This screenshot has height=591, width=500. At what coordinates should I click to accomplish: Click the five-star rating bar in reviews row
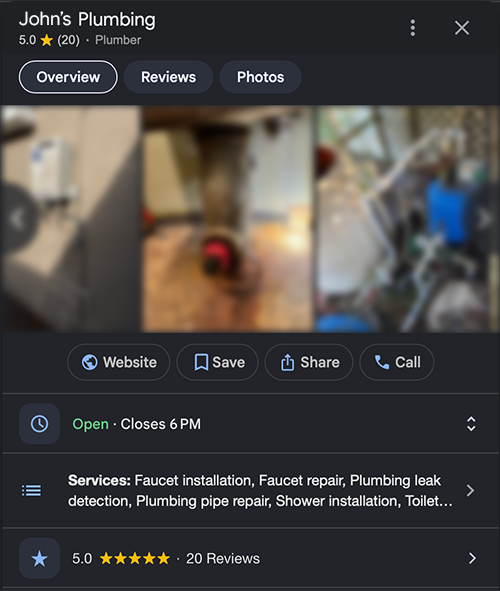coord(135,558)
